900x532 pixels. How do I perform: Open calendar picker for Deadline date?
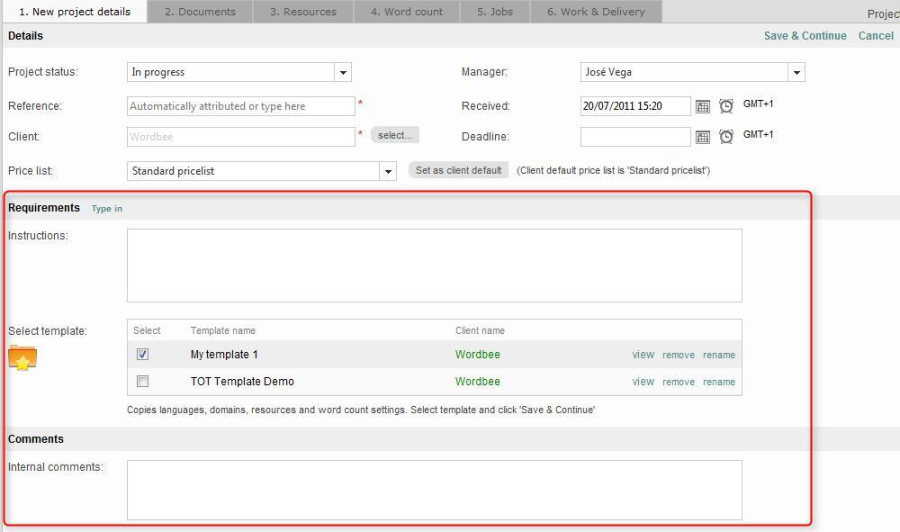pyautogui.click(x=703, y=137)
